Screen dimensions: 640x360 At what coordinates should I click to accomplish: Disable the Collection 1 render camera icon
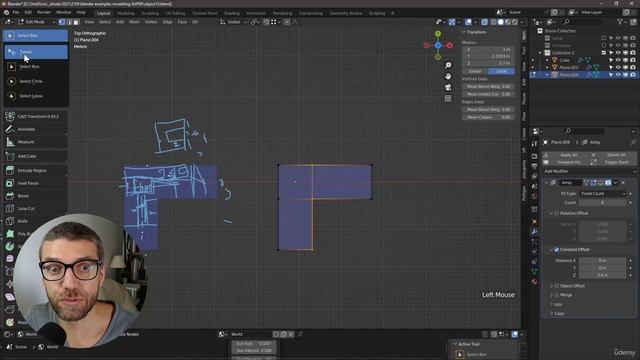[x=633, y=53]
